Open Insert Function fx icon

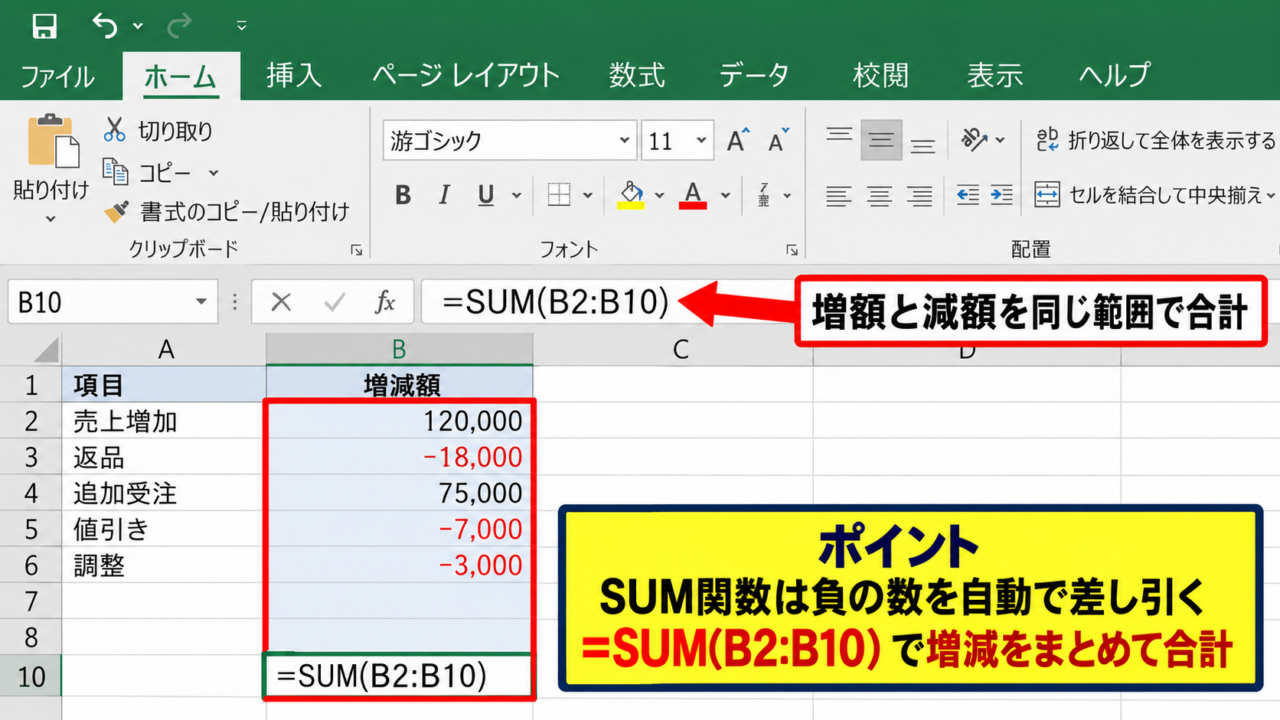[385, 302]
